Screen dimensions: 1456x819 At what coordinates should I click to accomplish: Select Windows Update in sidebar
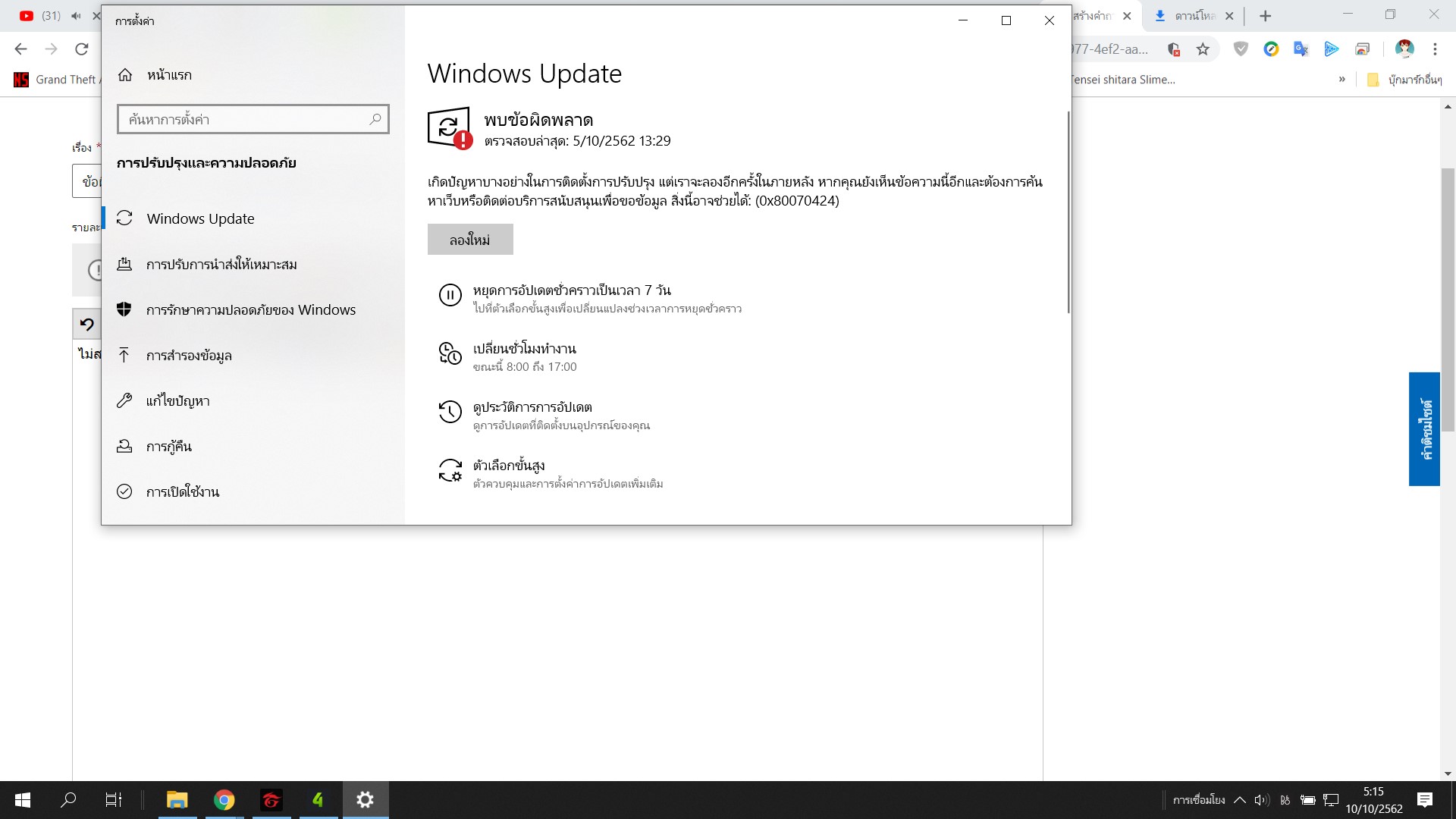pyautogui.click(x=200, y=218)
